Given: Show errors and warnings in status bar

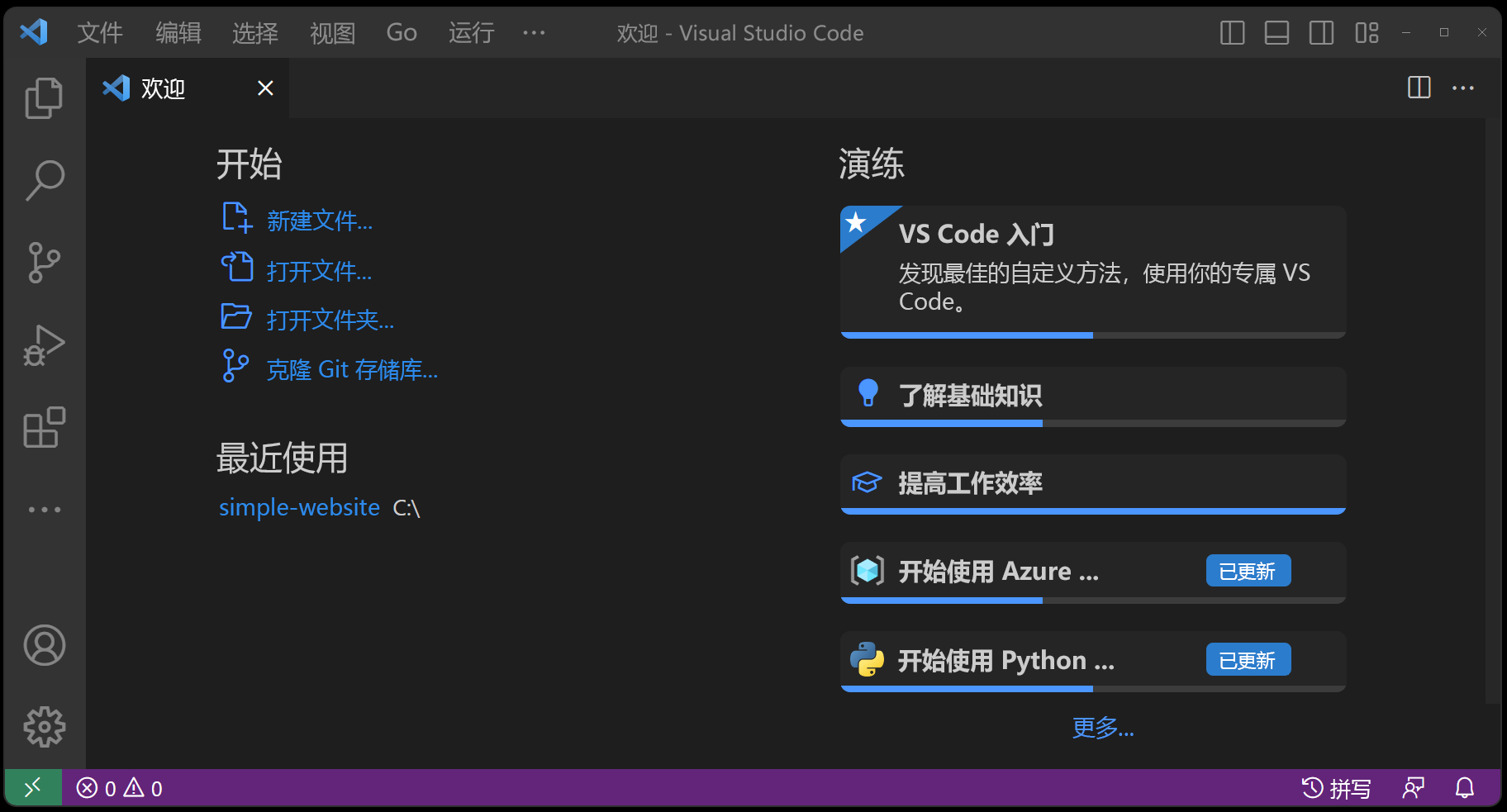Looking at the screenshot, I should (120, 788).
